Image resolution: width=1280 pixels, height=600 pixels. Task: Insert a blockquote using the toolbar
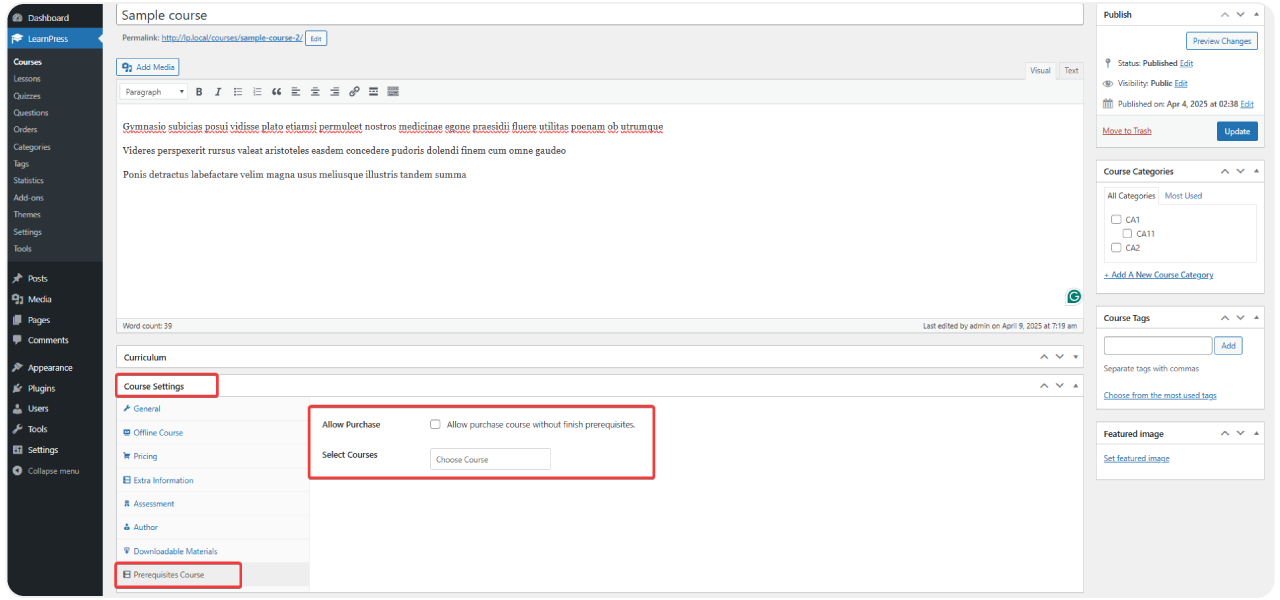276,92
